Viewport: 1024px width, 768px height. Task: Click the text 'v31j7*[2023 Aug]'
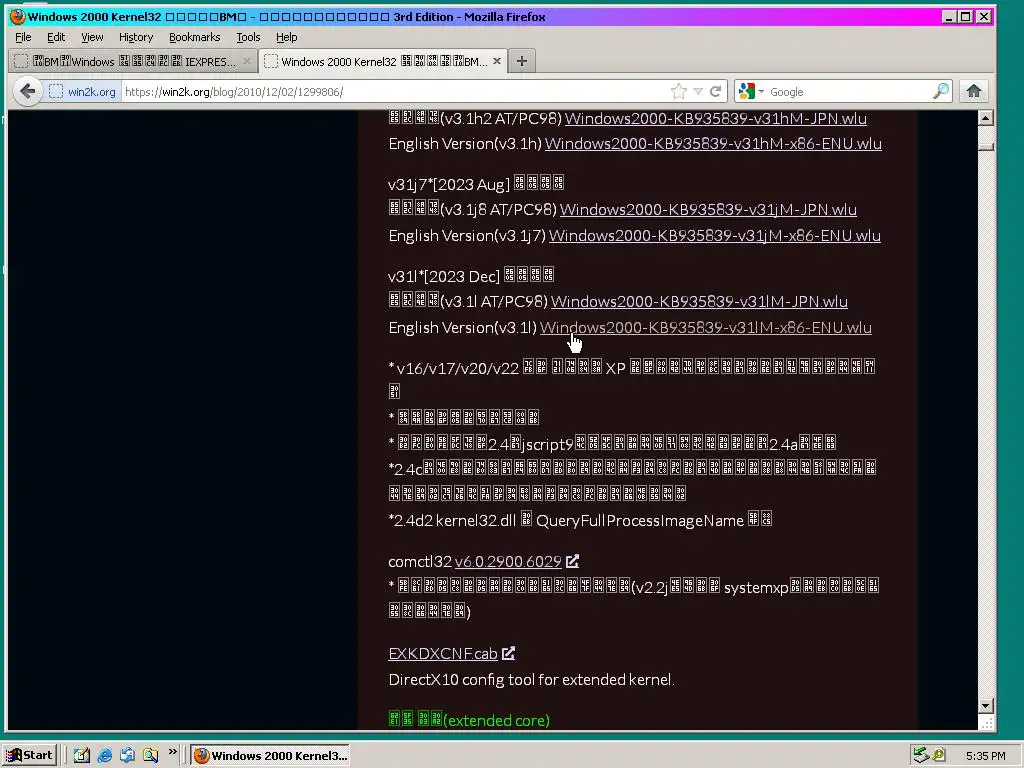click(448, 184)
